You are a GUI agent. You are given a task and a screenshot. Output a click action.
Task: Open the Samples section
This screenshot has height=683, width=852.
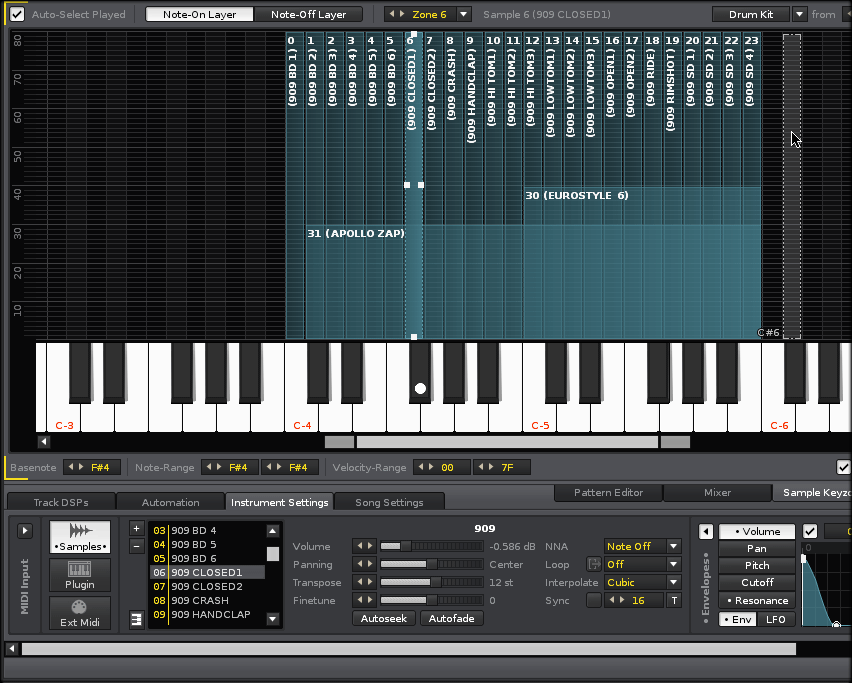click(x=80, y=537)
